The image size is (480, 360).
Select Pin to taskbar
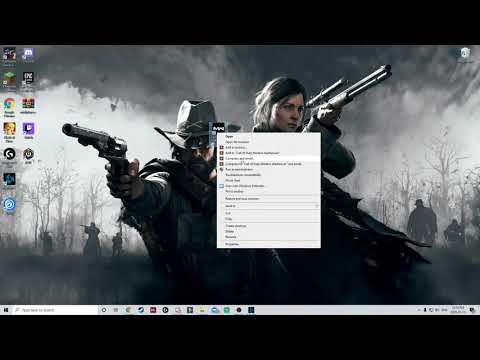[269, 191]
